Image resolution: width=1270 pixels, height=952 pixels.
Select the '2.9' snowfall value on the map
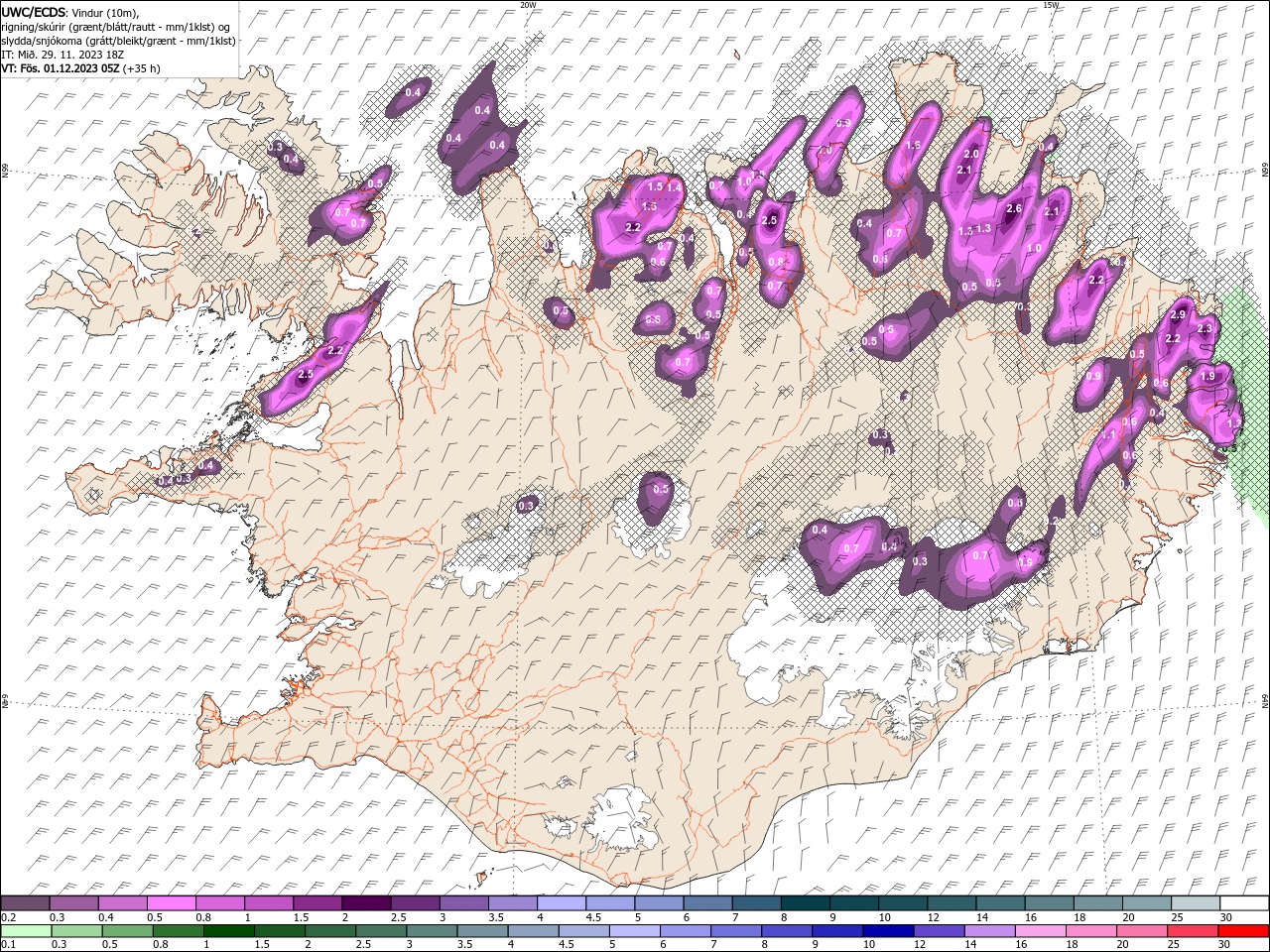(1178, 314)
